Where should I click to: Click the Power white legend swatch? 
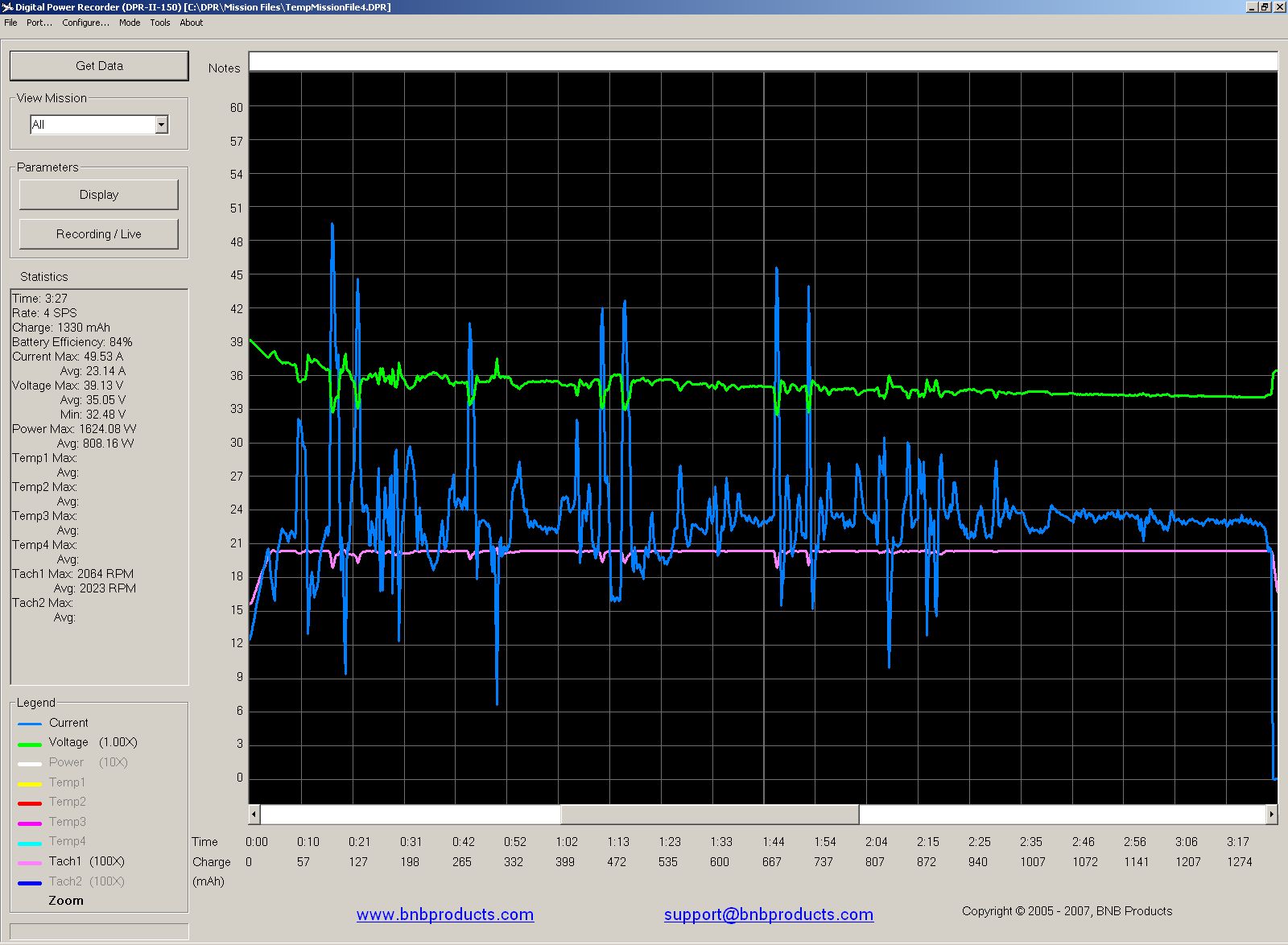click(x=30, y=763)
